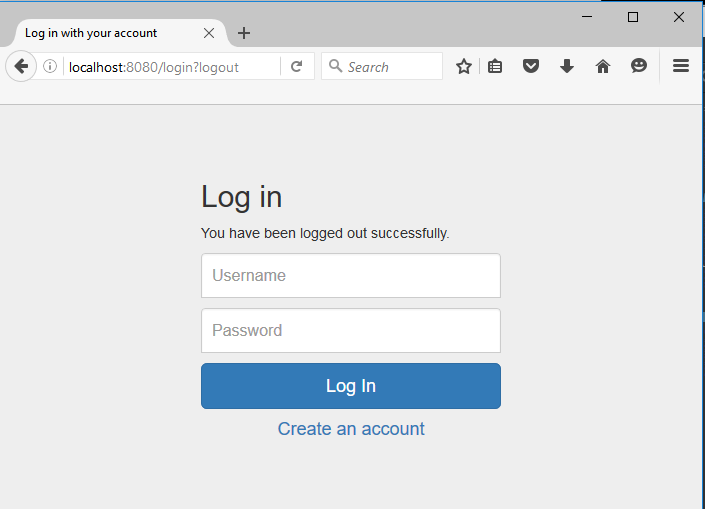This screenshot has width=705, height=509.
Task: Click the blue Log In button
Action: (x=351, y=386)
